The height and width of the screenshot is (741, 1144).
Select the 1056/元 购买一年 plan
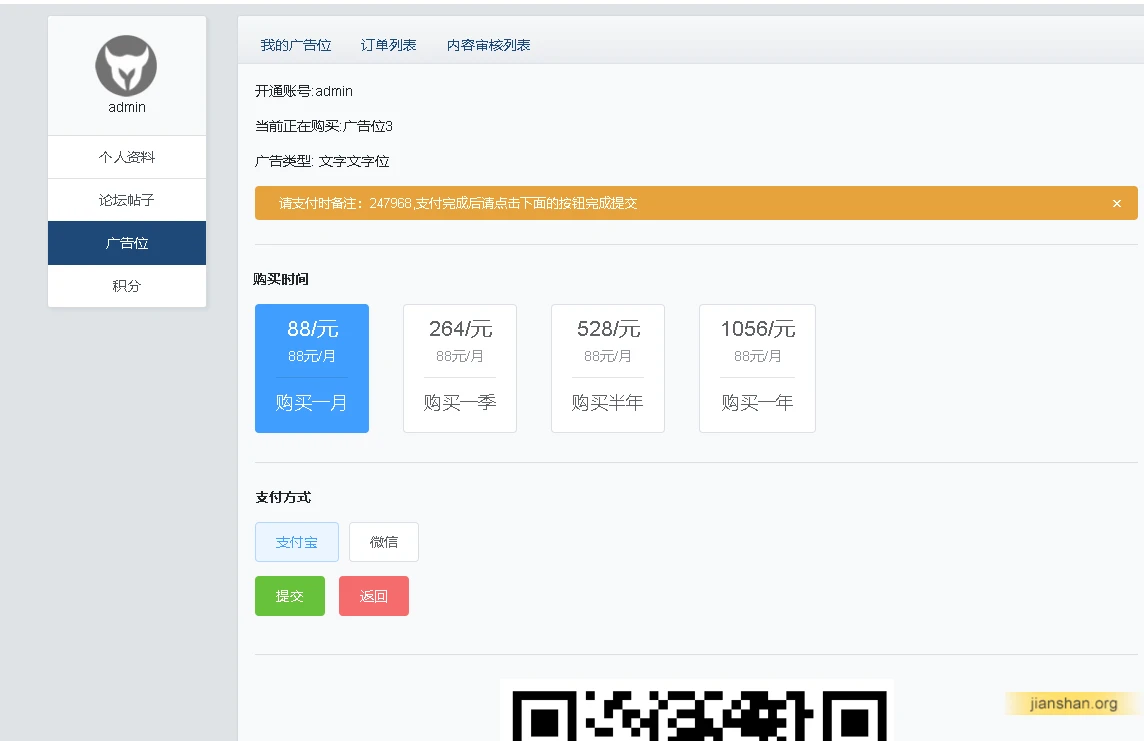coord(757,368)
